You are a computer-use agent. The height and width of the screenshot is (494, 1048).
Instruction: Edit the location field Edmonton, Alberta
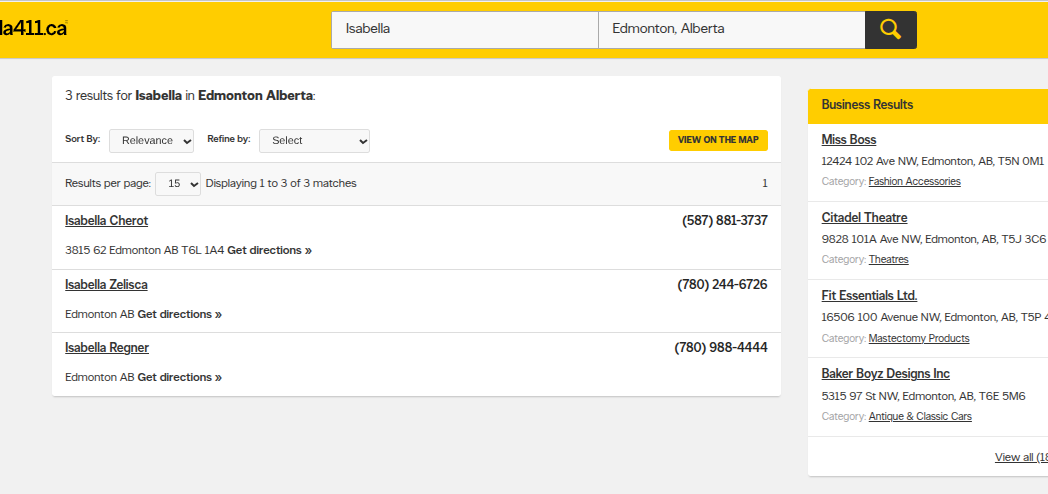click(731, 29)
